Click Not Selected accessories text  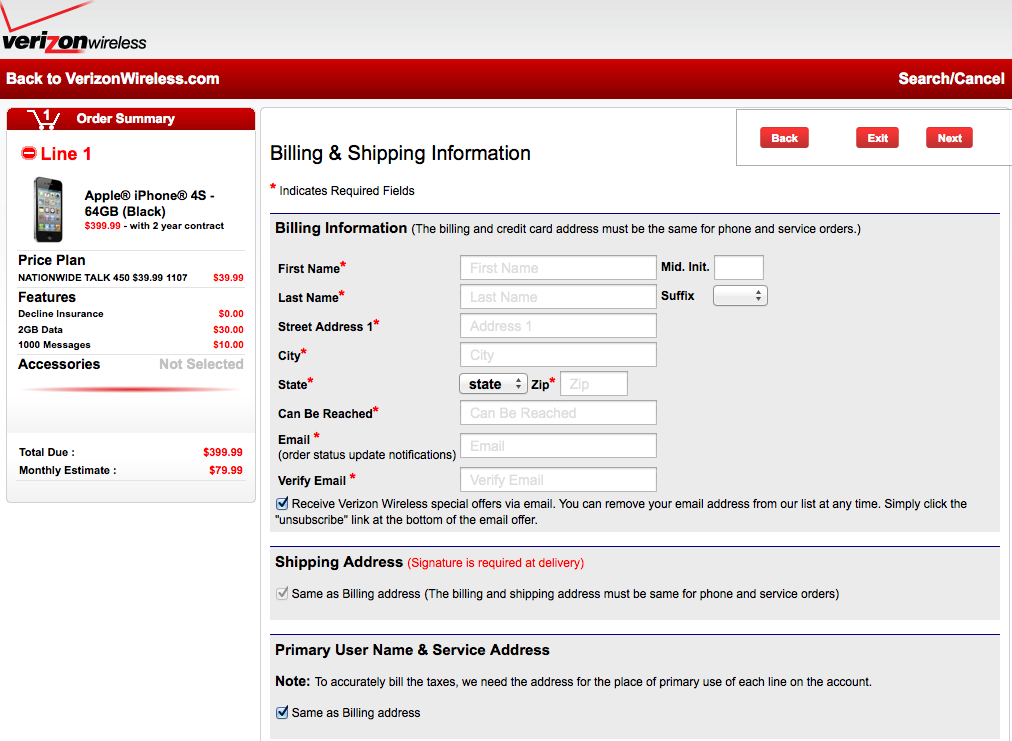pyautogui.click(x=201, y=364)
